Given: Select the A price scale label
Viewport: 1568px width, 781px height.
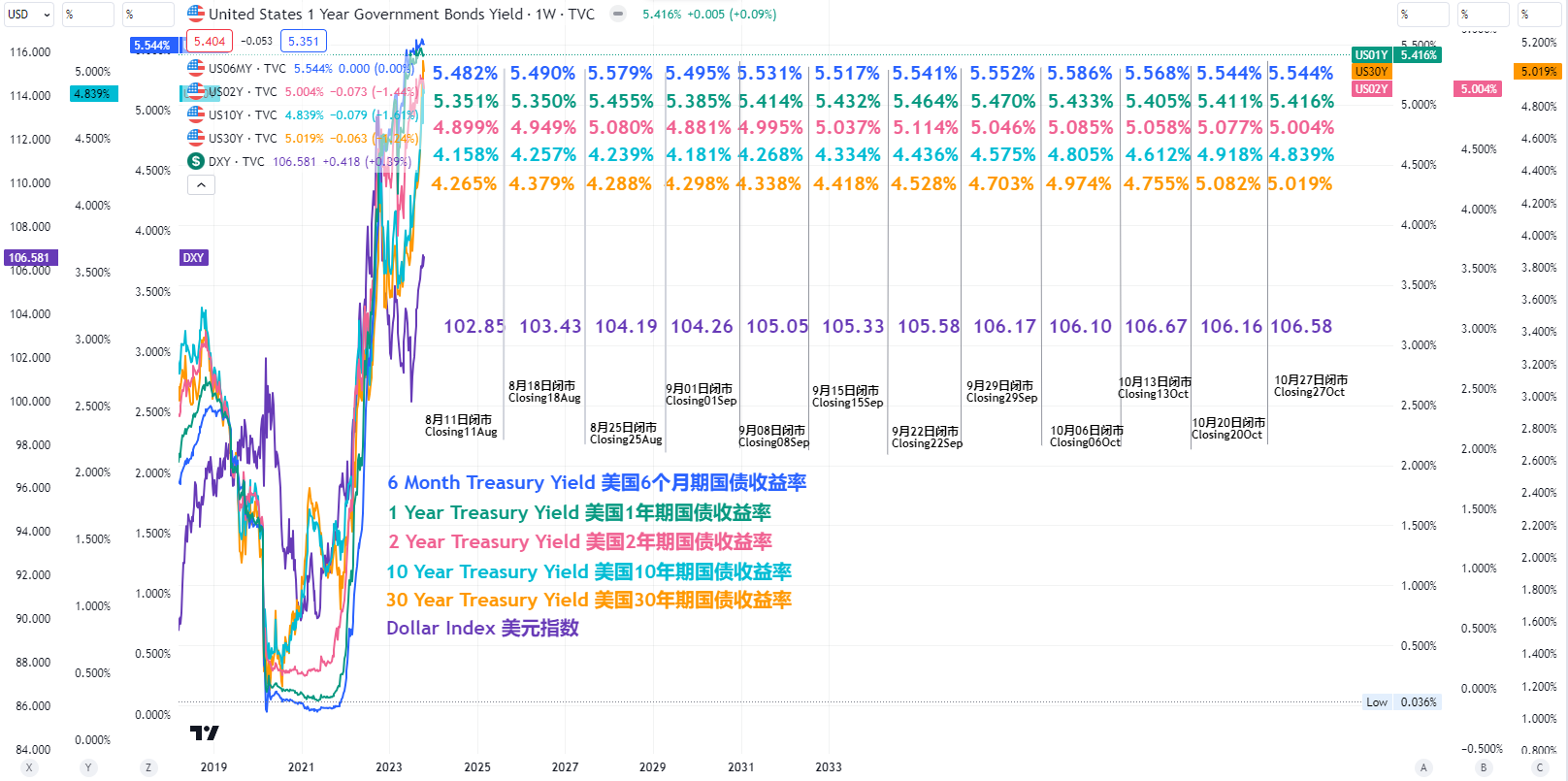Looking at the screenshot, I should pos(1423,767).
